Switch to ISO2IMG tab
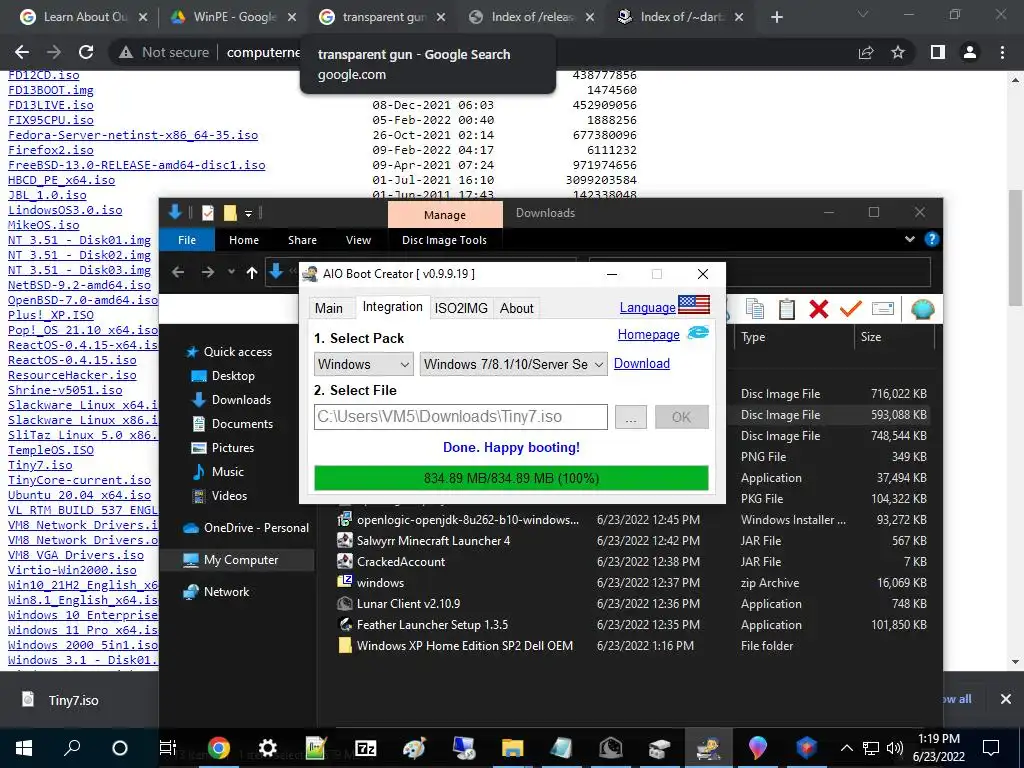Image resolution: width=1024 pixels, height=768 pixels. [x=461, y=308]
